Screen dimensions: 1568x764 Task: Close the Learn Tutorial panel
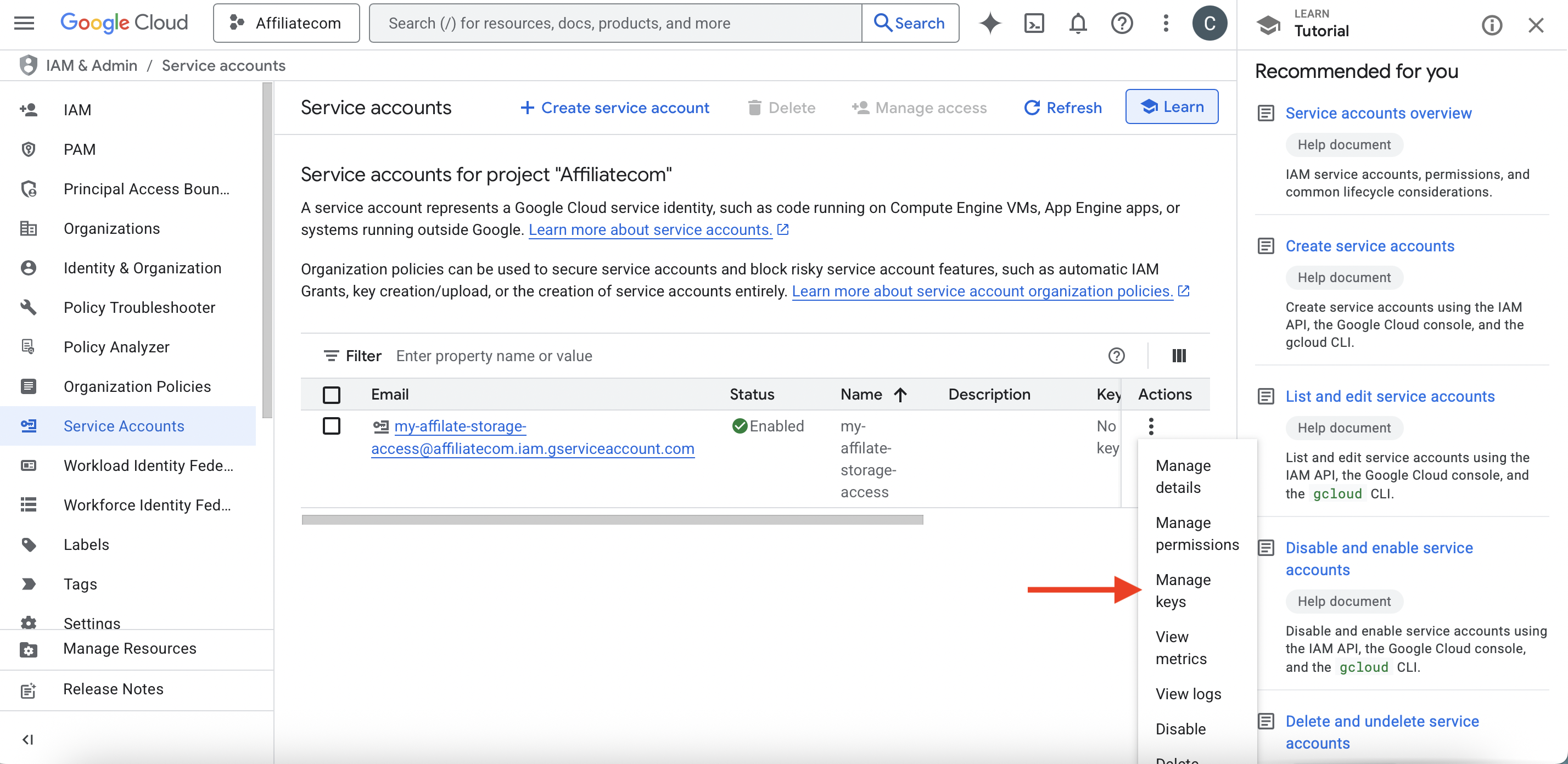1536,25
